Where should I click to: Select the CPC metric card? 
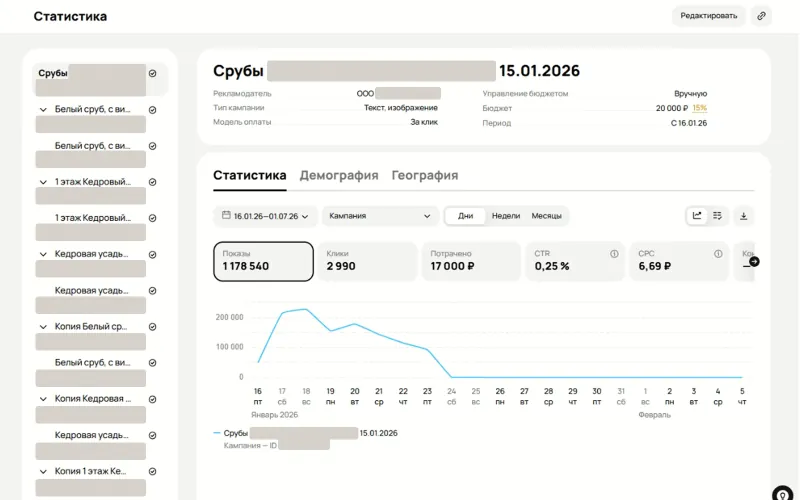(x=679, y=261)
